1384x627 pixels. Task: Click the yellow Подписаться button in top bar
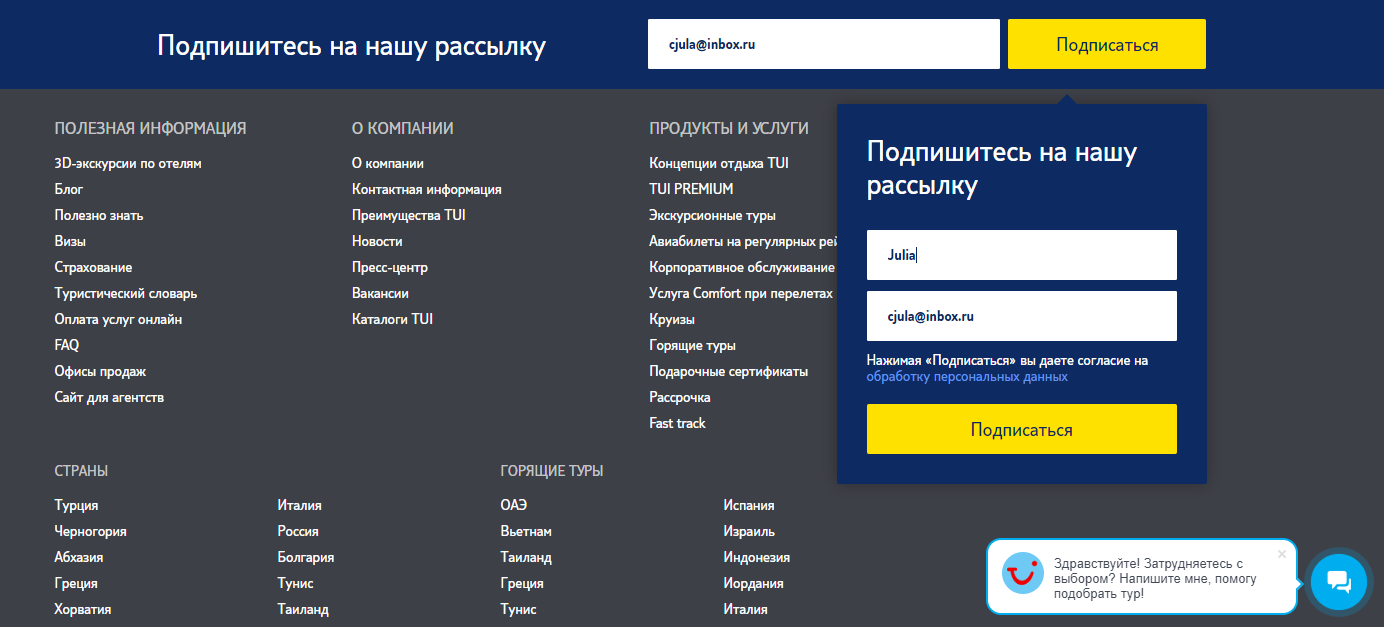(1106, 45)
